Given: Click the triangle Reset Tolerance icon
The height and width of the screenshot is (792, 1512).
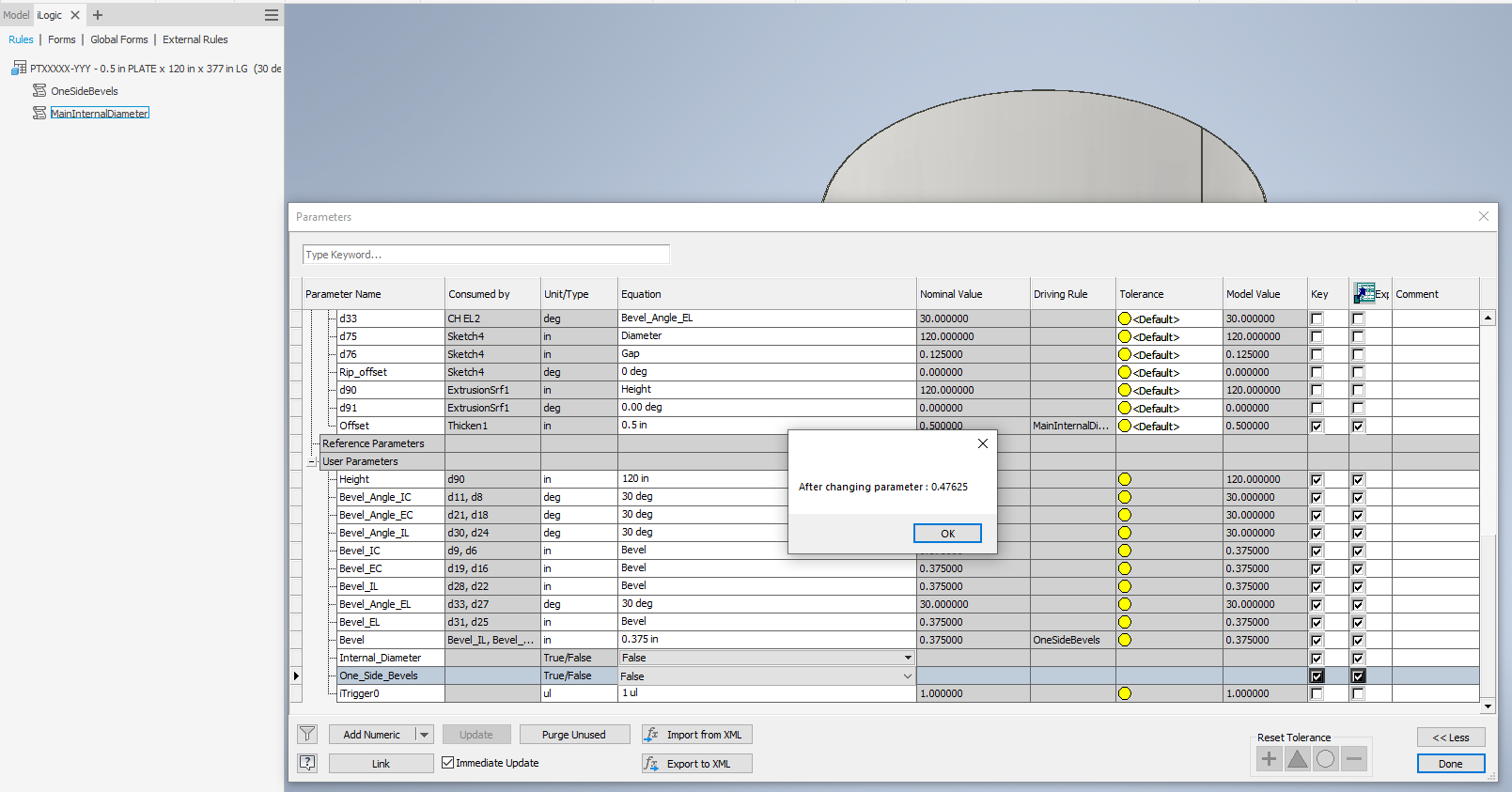Looking at the screenshot, I should coord(1297,759).
